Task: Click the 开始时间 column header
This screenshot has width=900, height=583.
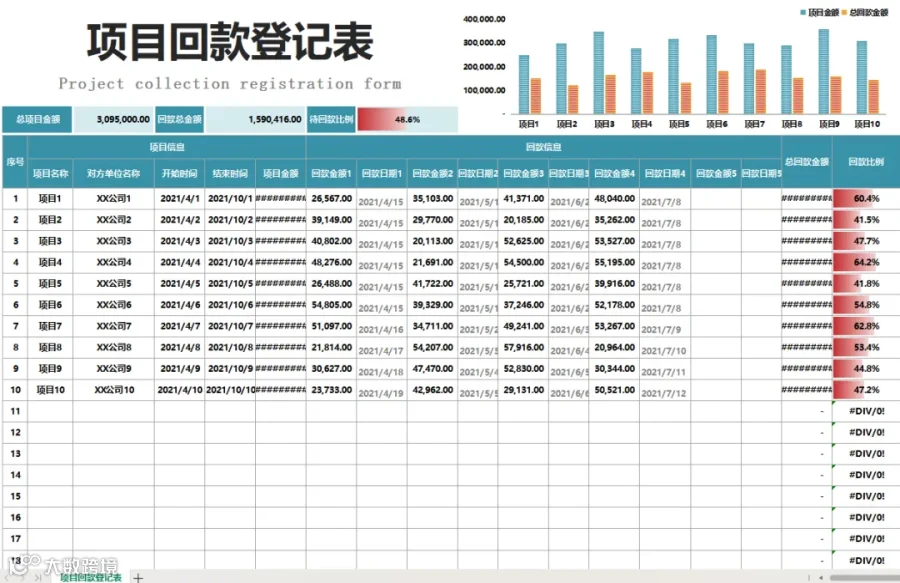Action: coord(180,173)
